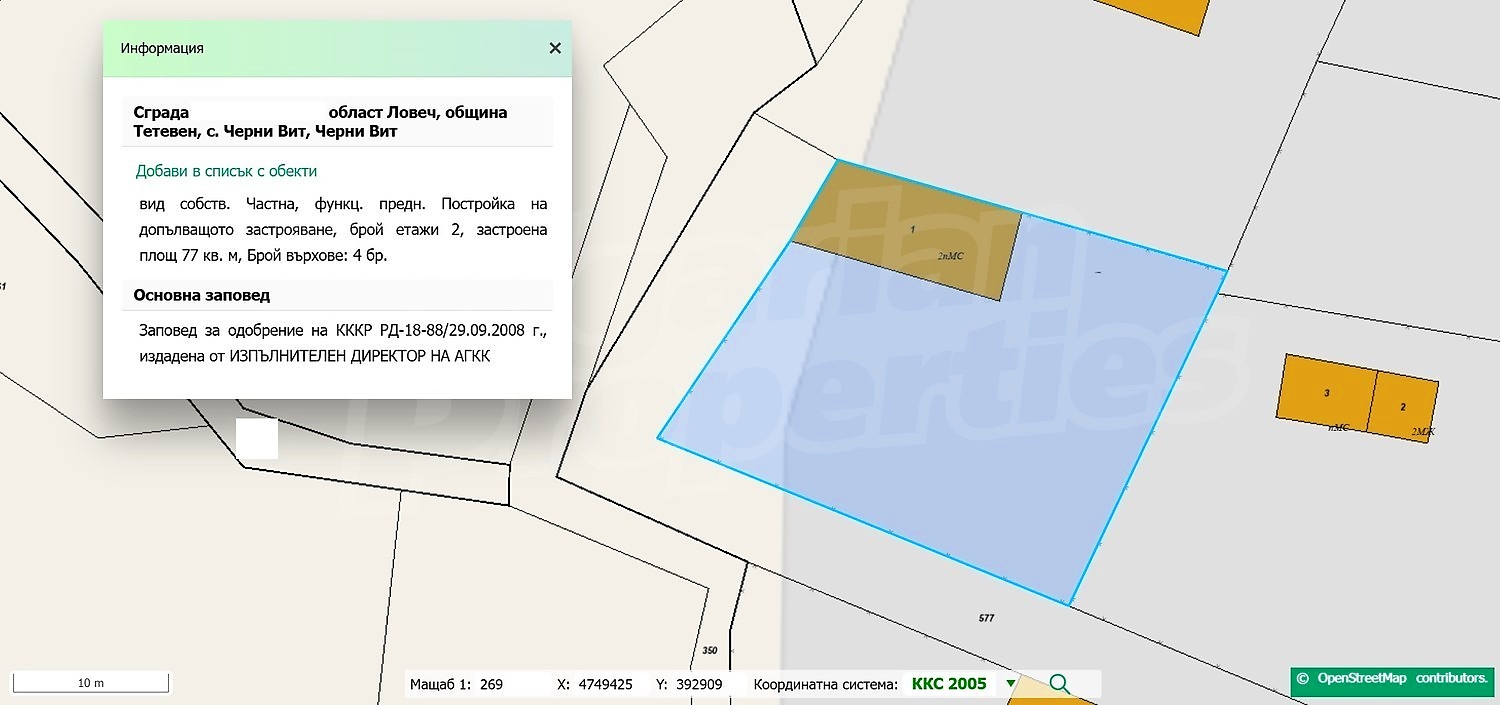Open the coordinate system dropdown arrow
The width and height of the screenshot is (1500, 705).
point(1011,684)
